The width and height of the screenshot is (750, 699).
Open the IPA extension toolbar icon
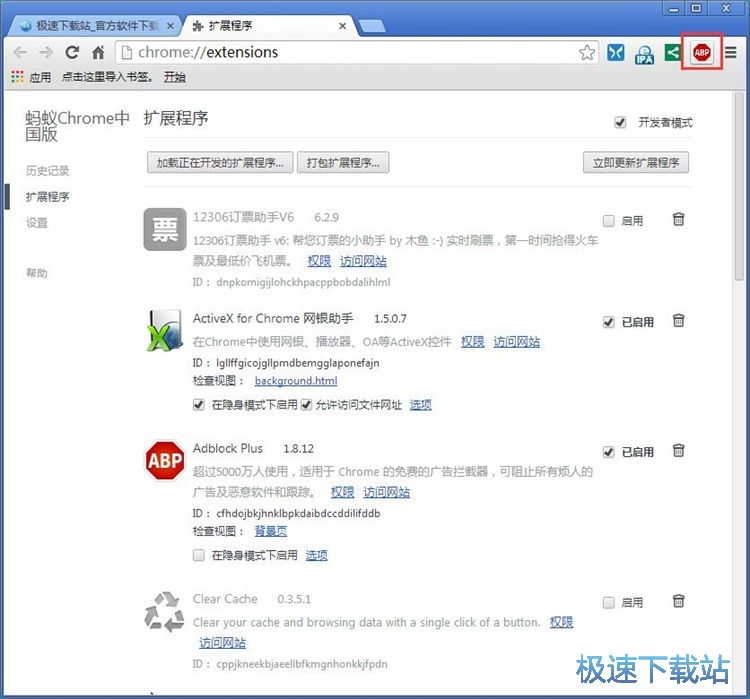pyautogui.click(x=644, y=54)
